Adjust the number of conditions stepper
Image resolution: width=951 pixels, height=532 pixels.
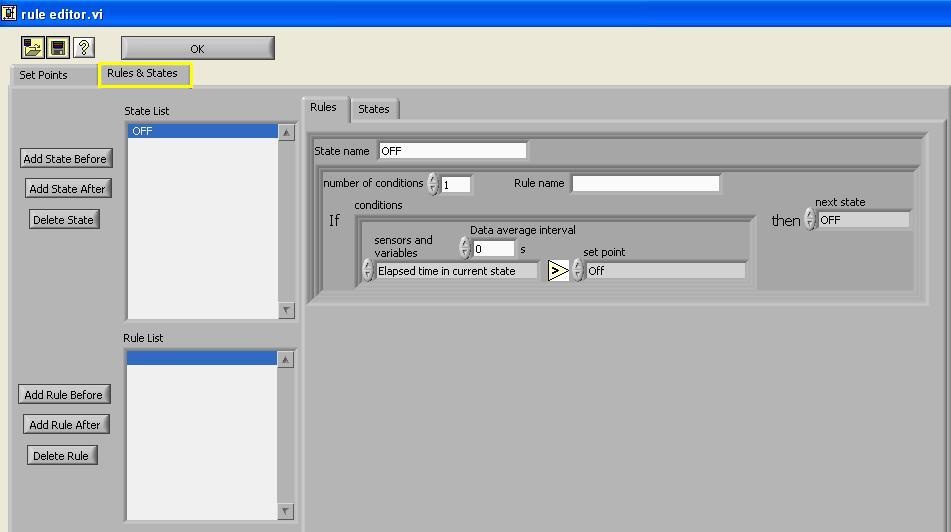point(432,183)
